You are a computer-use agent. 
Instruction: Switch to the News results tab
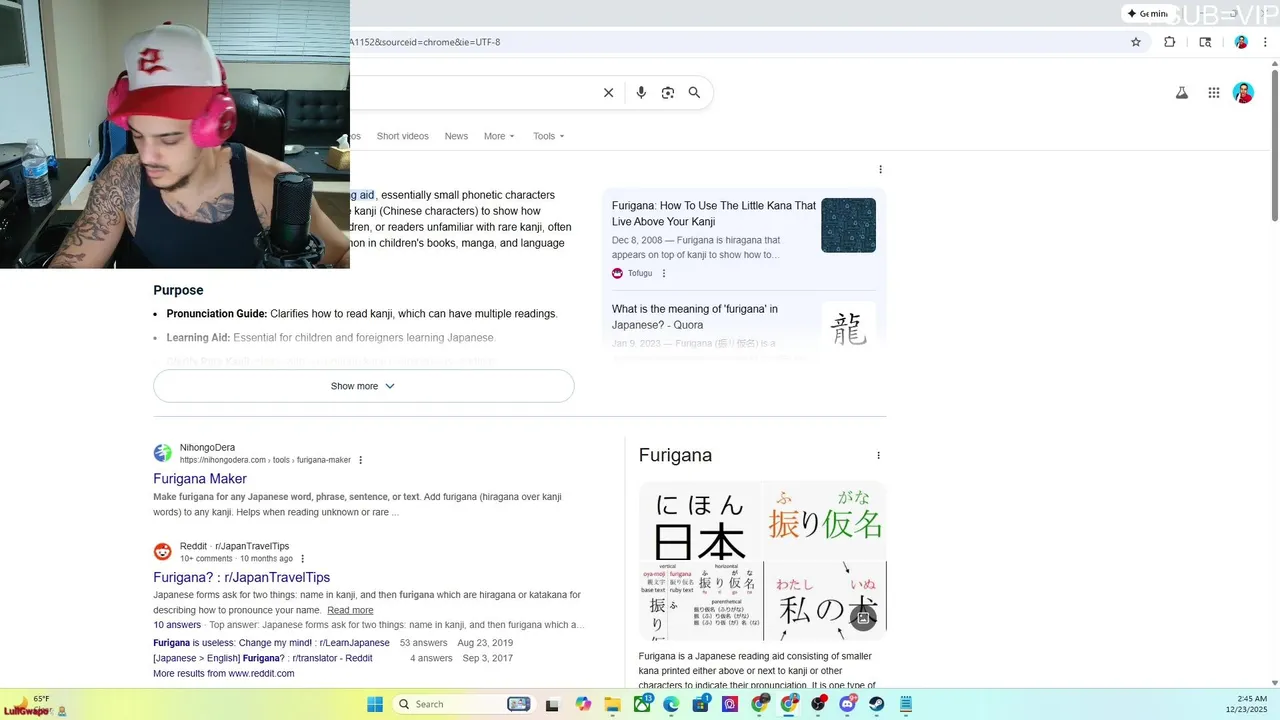click(x=456, y=136)
